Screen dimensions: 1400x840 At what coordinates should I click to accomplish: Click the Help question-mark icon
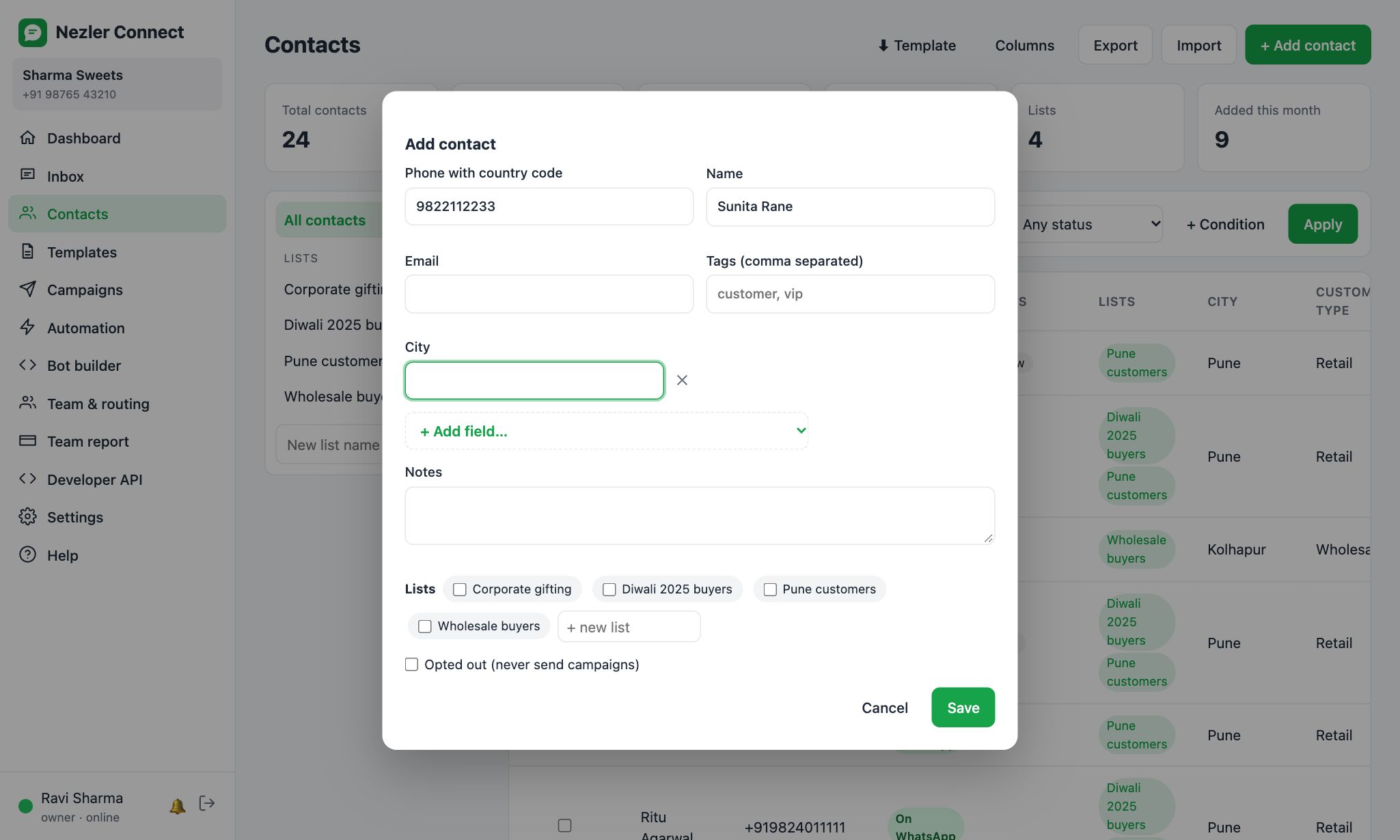click(27, 555)
